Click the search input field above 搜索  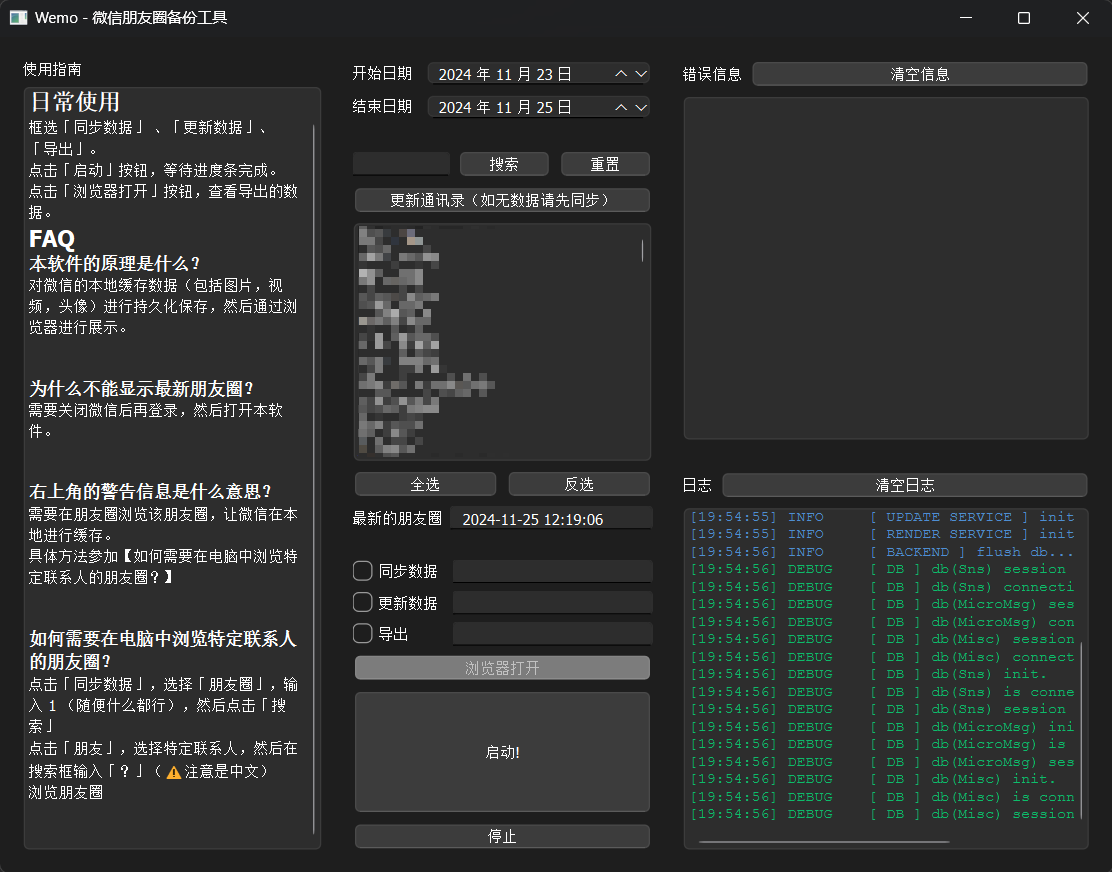[400, 163]
